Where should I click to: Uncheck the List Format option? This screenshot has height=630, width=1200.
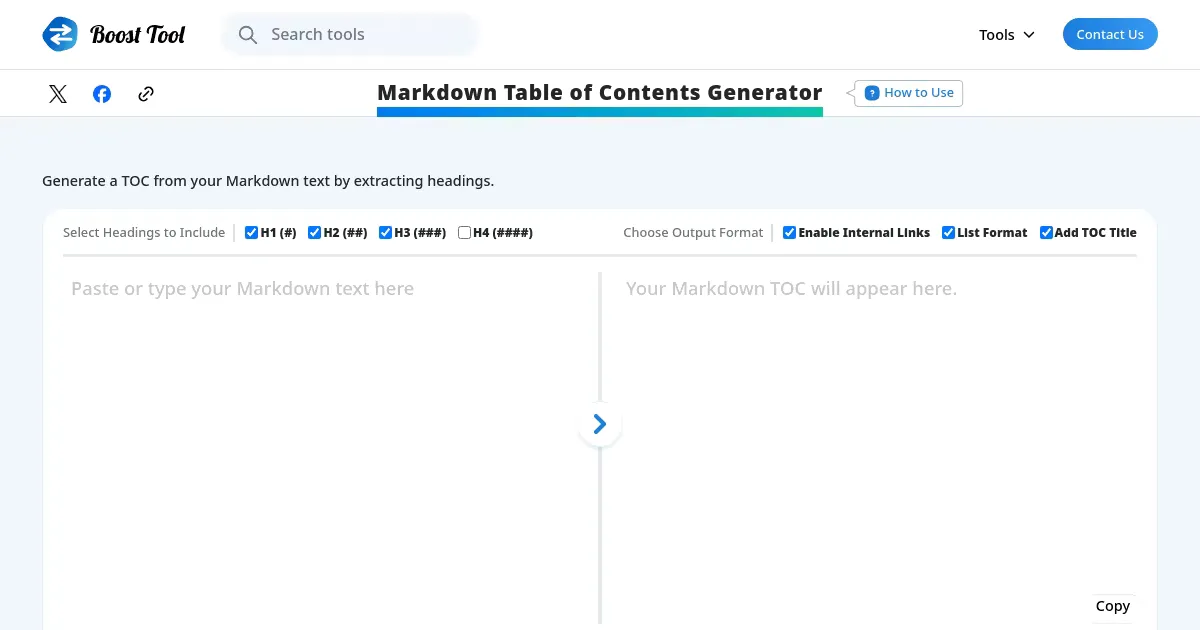pos(949,233)
